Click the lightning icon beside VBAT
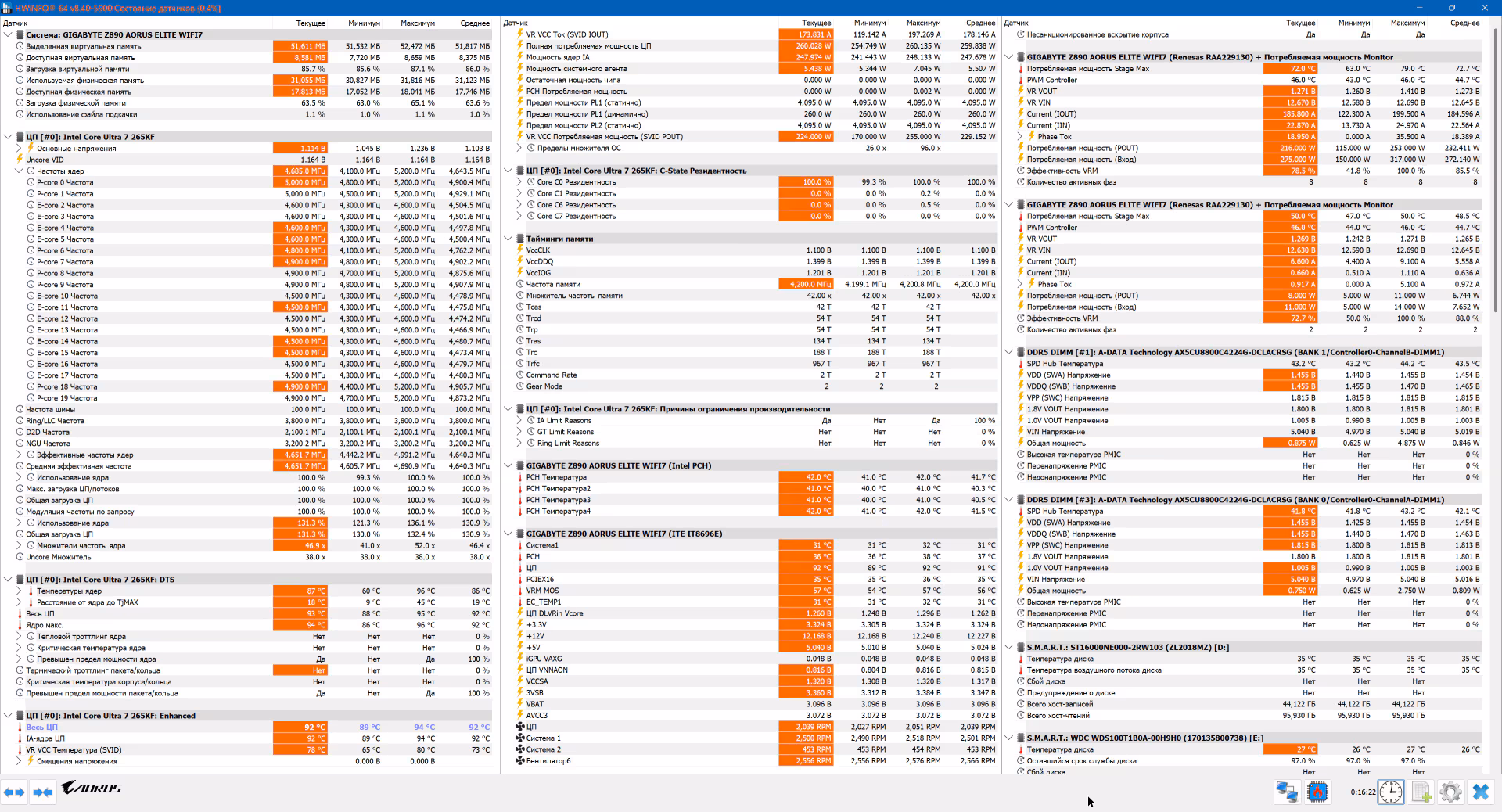This screenshot has width=1502, height=812. click(x=520, y=704)
